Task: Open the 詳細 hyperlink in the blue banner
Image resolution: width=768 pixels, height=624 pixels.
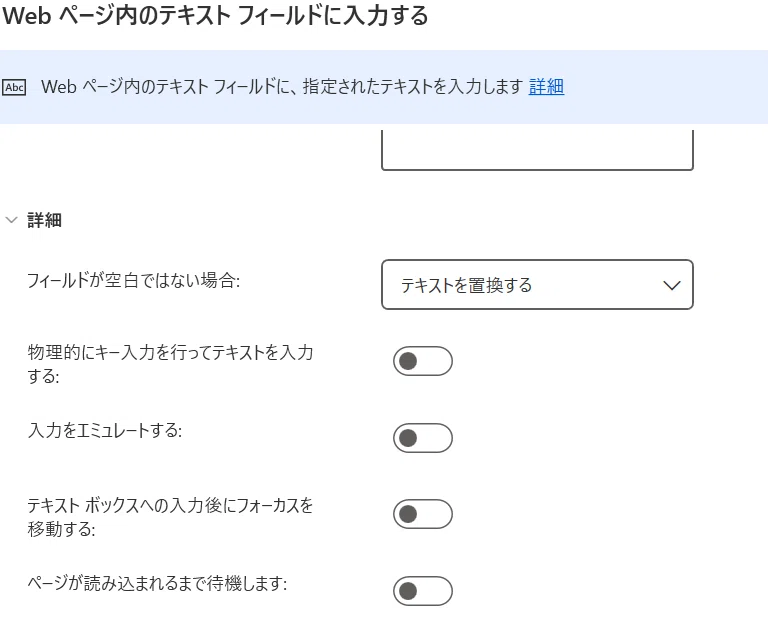Action: (546, 87)
